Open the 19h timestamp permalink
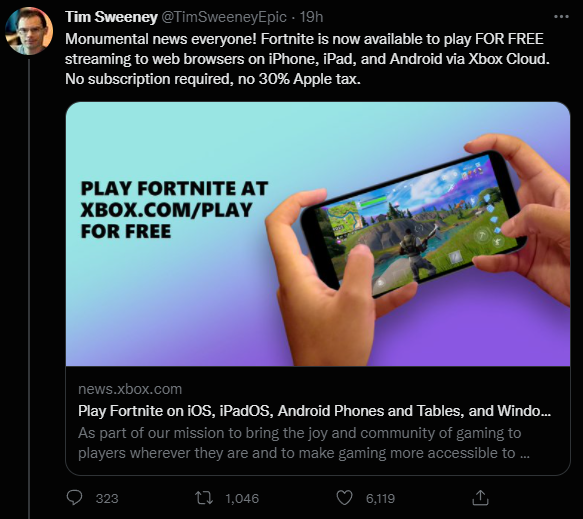583x519 pixels. [311, 17]
